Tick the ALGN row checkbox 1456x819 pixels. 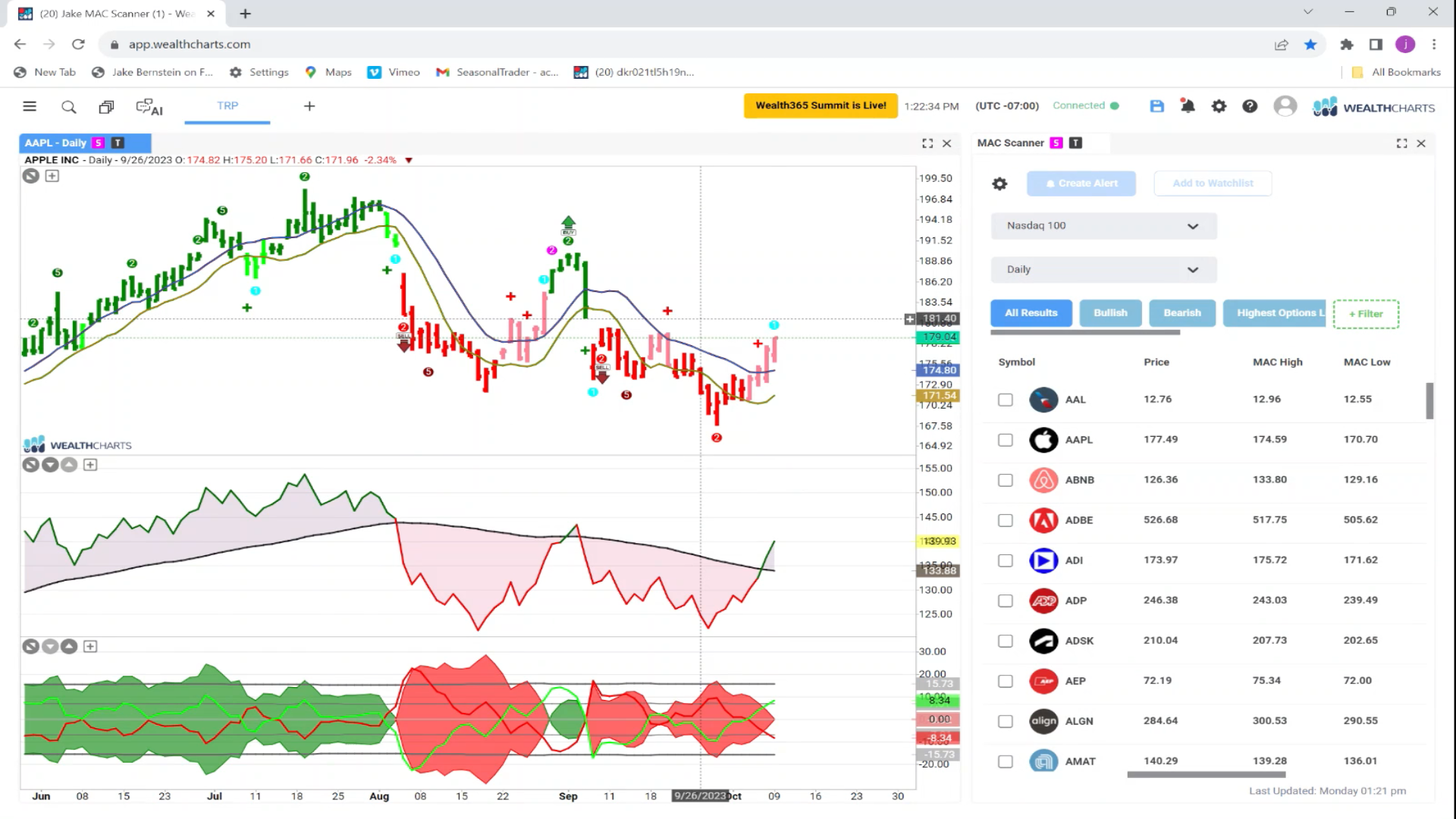pyautogui.click(x=1006, y=721)
